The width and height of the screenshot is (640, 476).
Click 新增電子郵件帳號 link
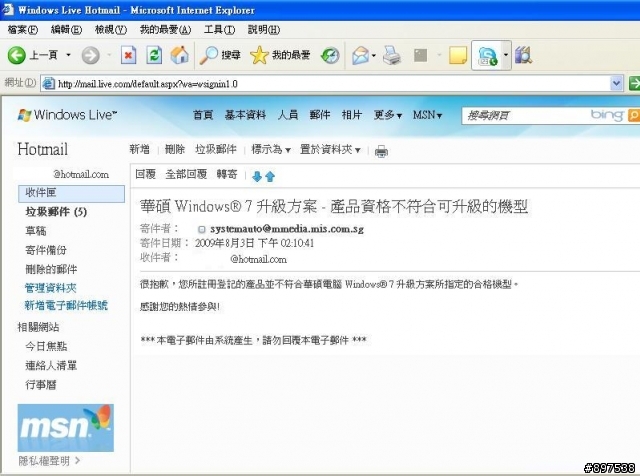(x=66, y=305)
